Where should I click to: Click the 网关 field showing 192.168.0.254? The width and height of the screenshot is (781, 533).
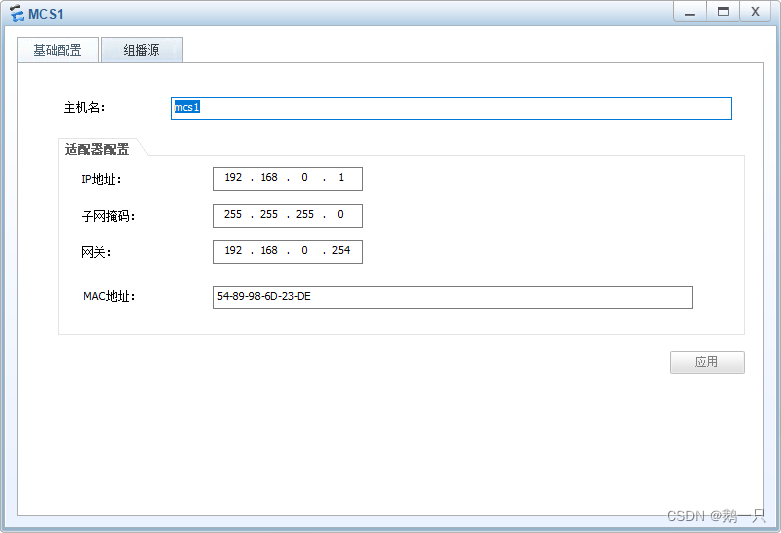[288, 252]
